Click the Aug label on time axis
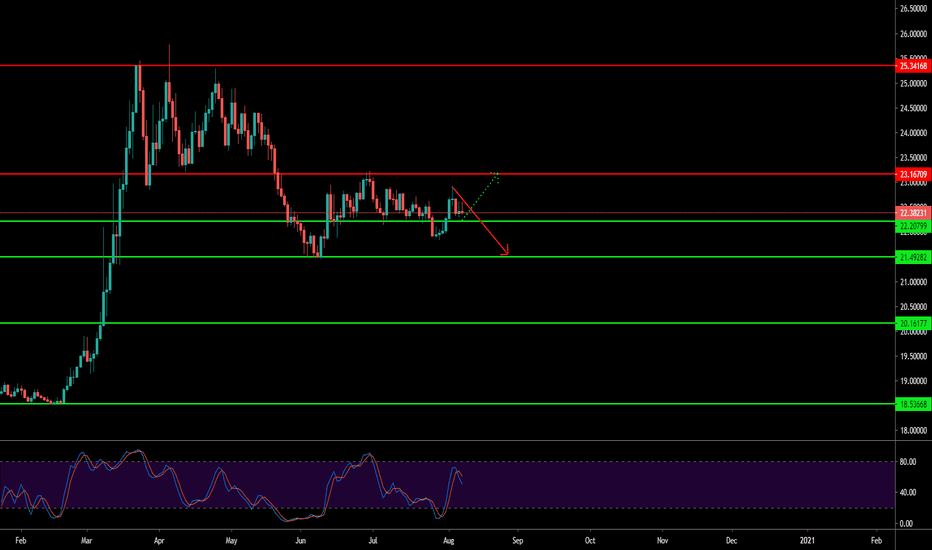The width and height of the screenshot is (932, 550). pos(449,540)
